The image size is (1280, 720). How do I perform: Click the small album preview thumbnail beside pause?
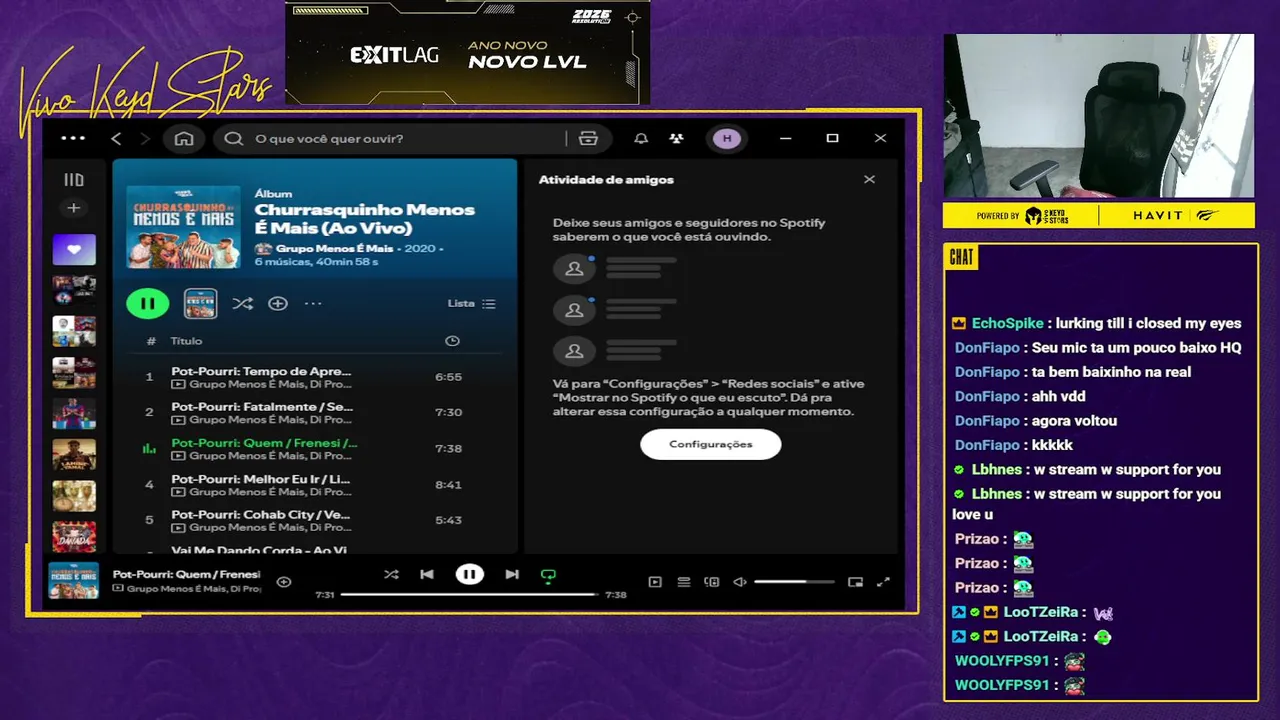pyautogui.click(x=200, y=303)
